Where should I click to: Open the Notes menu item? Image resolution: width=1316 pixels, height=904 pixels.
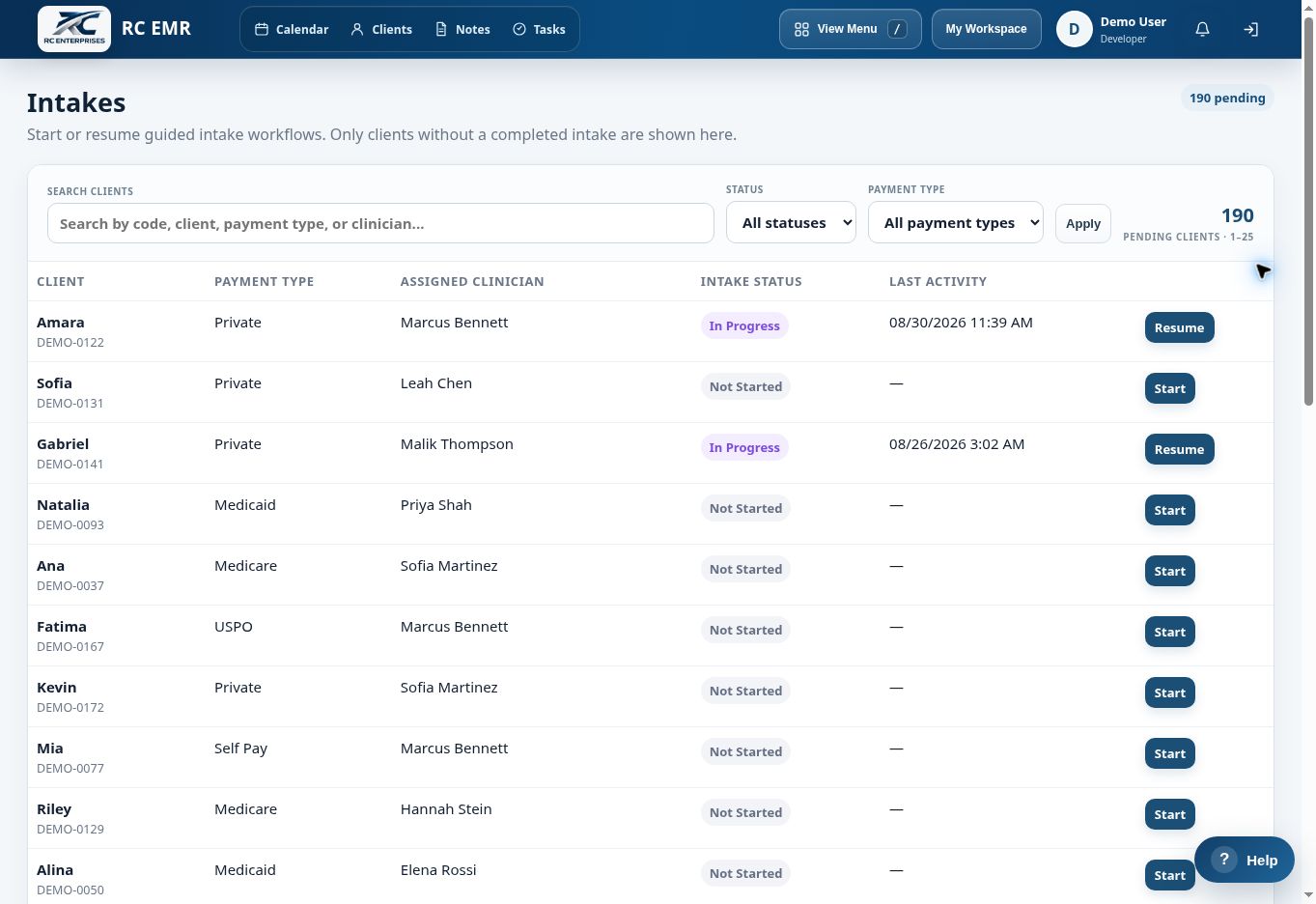(462, 29)
